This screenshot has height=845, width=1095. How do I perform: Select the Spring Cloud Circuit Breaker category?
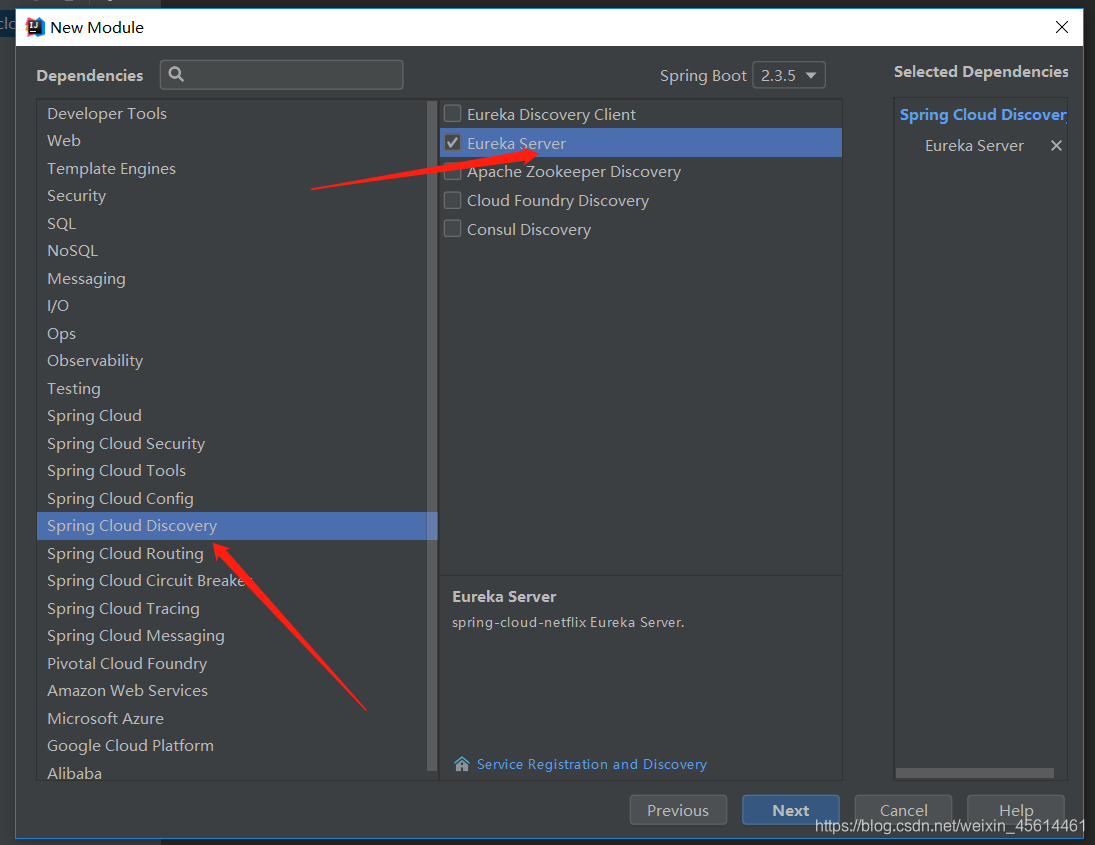tap(231, 581)
